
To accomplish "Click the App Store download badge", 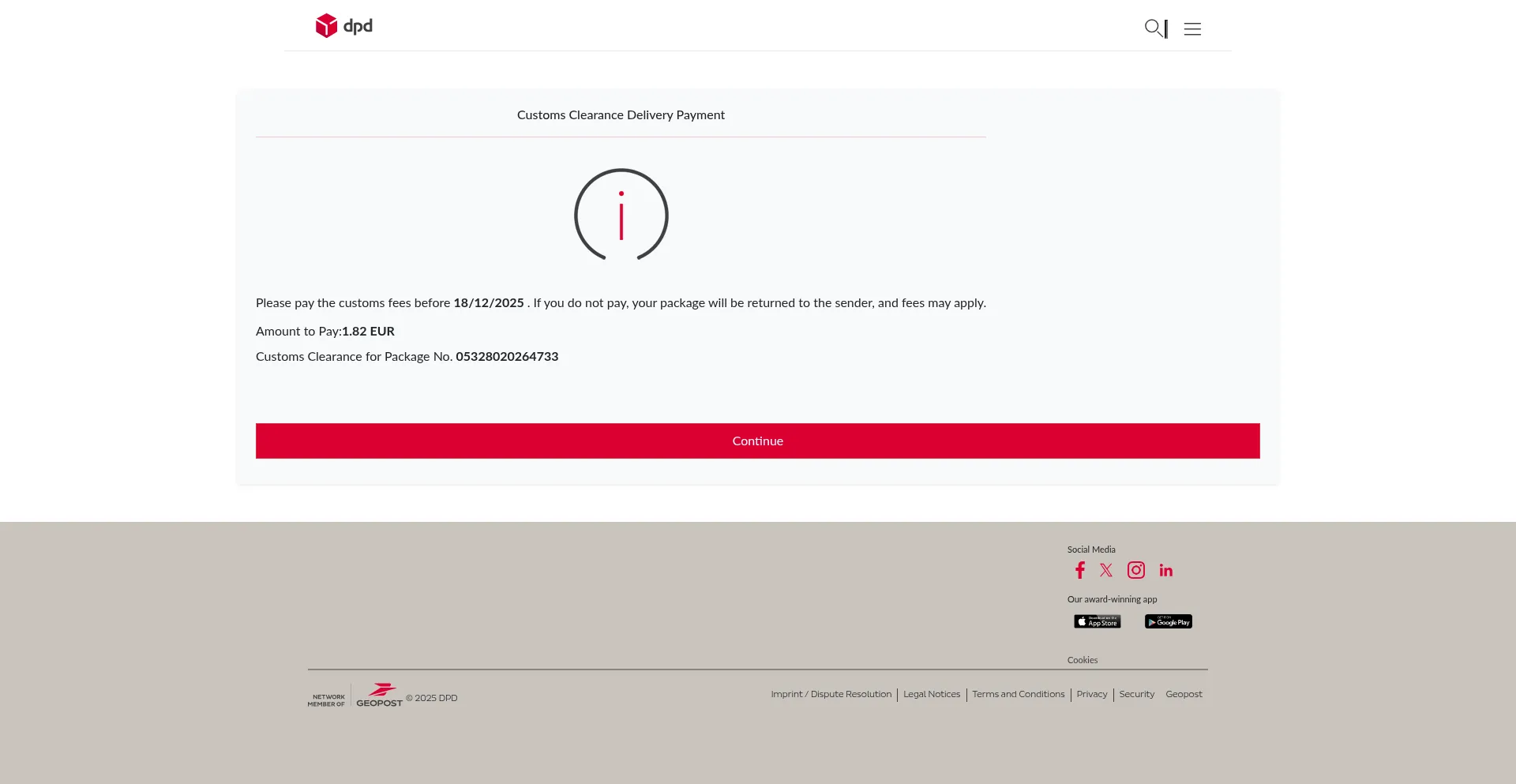I will (x=1097, y=621).
